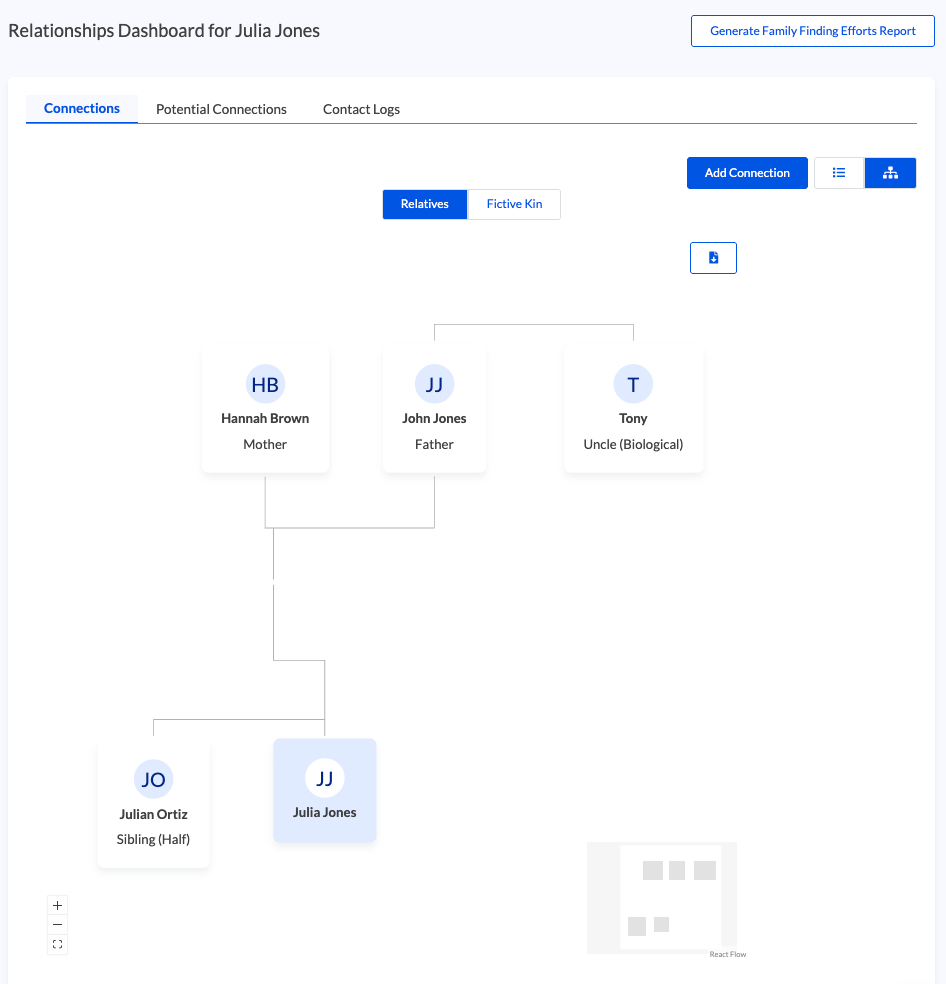946x984 pixels.
Task: Toggle to Relatives view
Action: (x=424, y=204)
